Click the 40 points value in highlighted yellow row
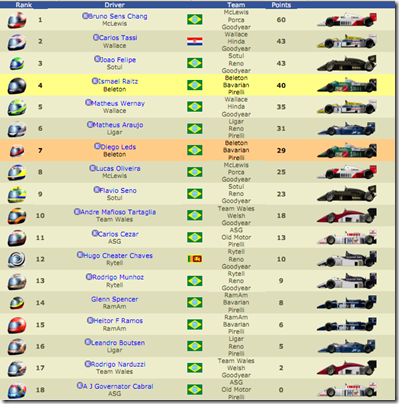This screenshot has width=399, height=404. (281, 85)
